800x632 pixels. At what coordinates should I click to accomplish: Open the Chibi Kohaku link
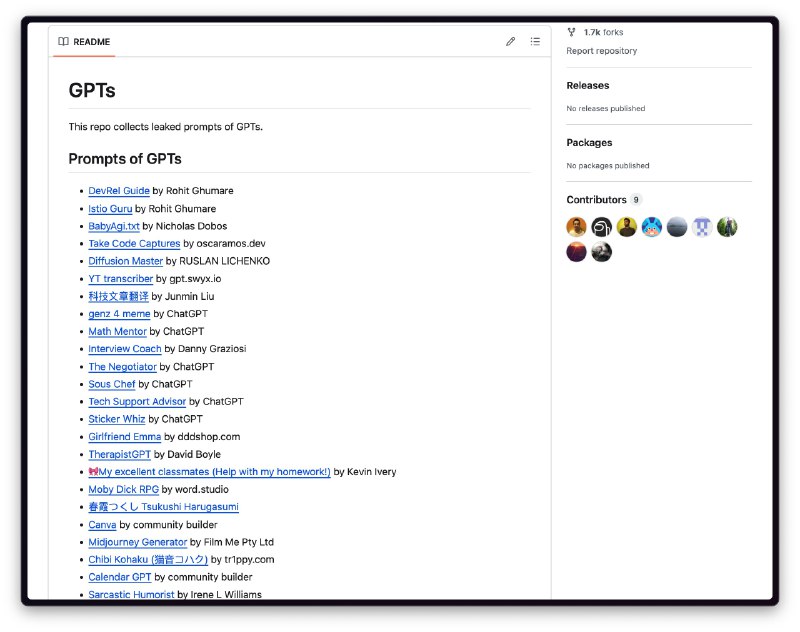[x=148, y=560]
